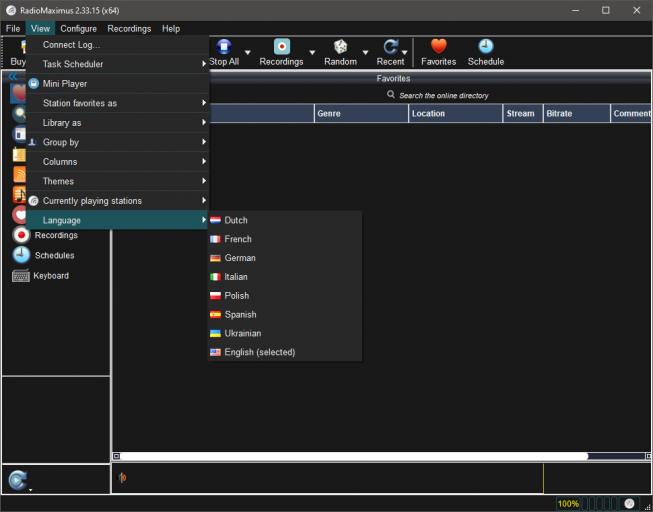Viewport: 653px width, 512px height.
Task: Switch language to German
Action: point(285,258)
